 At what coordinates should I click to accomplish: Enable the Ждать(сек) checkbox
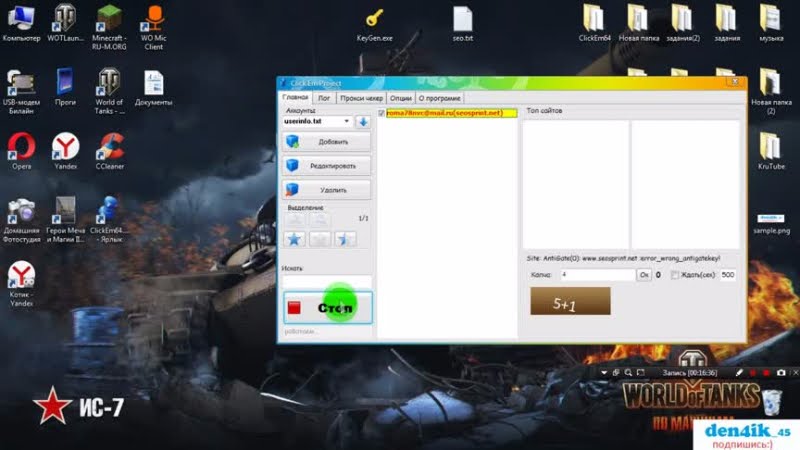[674, 275]
